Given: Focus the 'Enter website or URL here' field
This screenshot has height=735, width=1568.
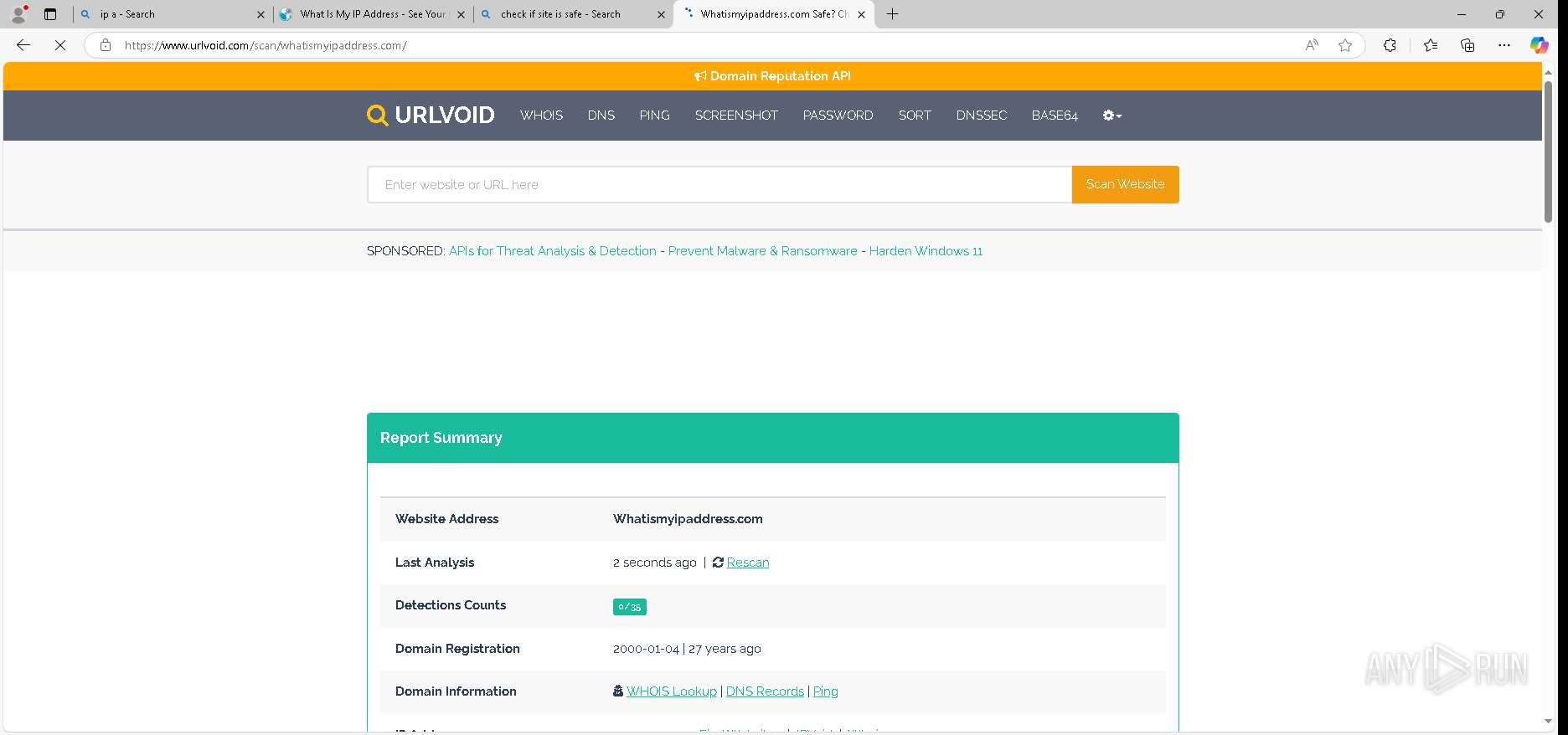Looking at the screenshot, I should [x=720, y=184].
